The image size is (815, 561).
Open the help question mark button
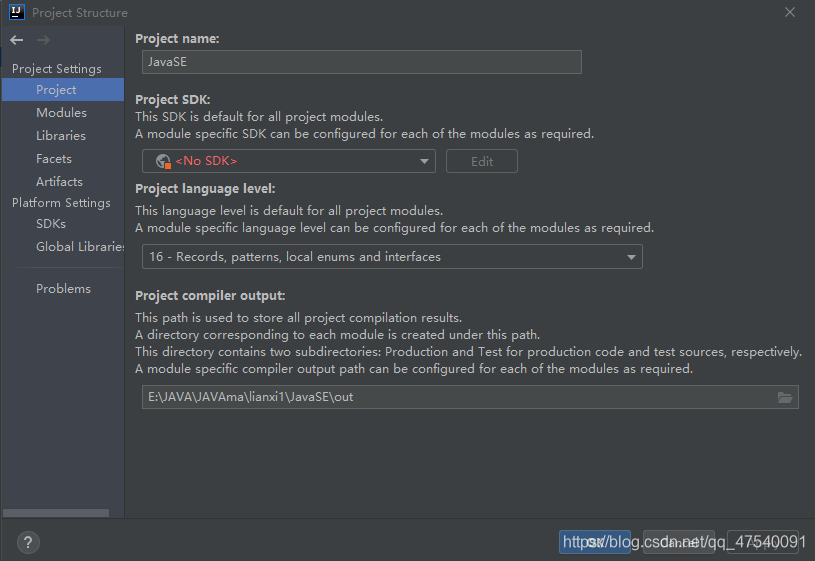tap(28, 542)
